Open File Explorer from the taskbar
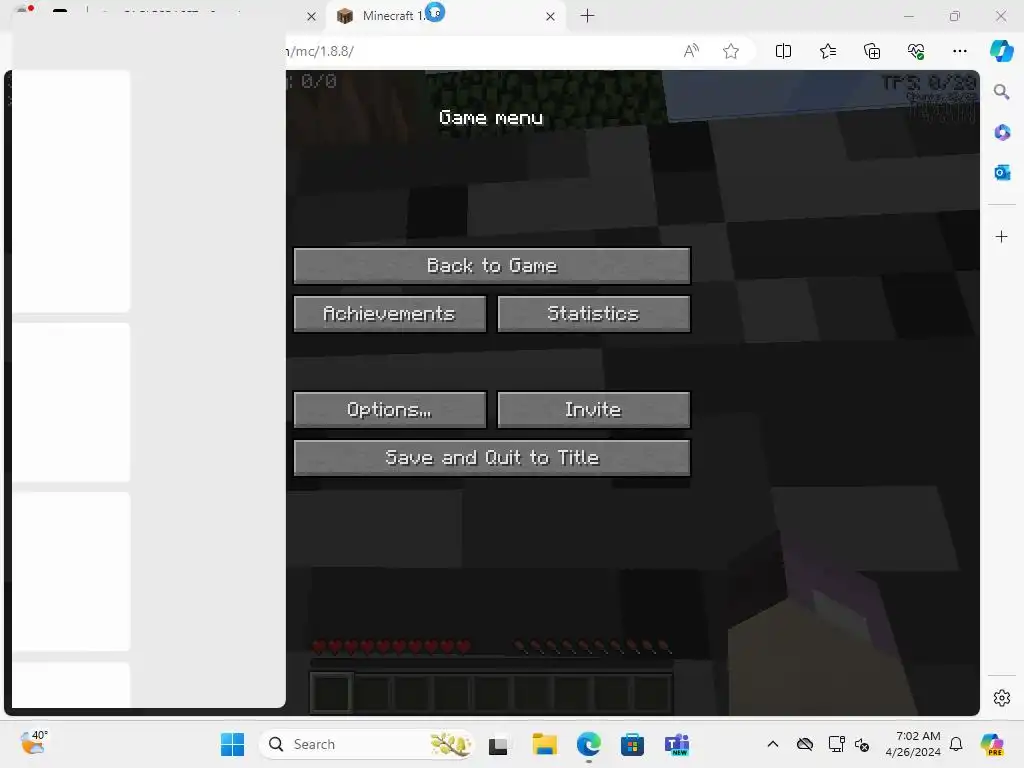1024x768 pixels. [x=544, y=744]
